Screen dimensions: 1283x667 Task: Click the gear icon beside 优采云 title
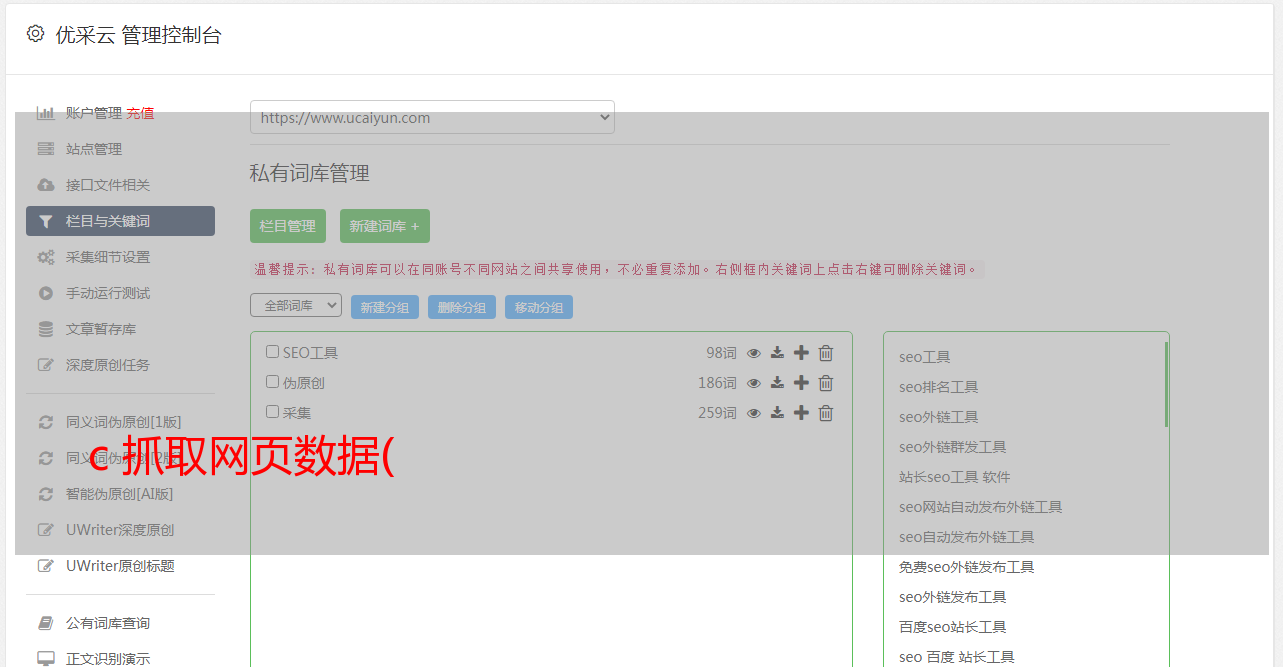click(36, 34)
